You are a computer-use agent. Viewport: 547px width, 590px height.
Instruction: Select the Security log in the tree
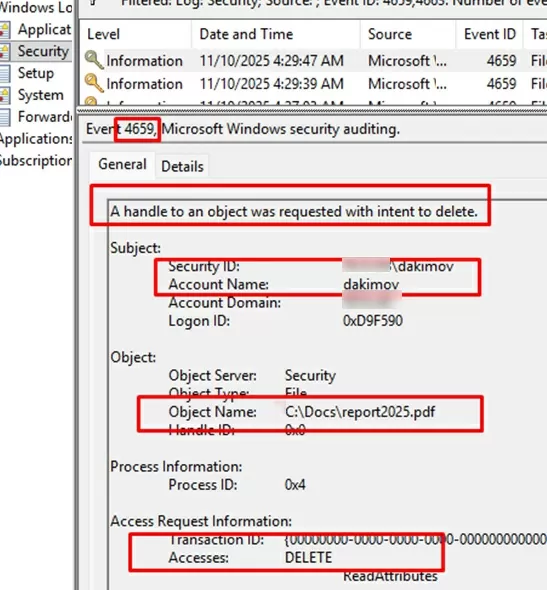pos(43,51)
